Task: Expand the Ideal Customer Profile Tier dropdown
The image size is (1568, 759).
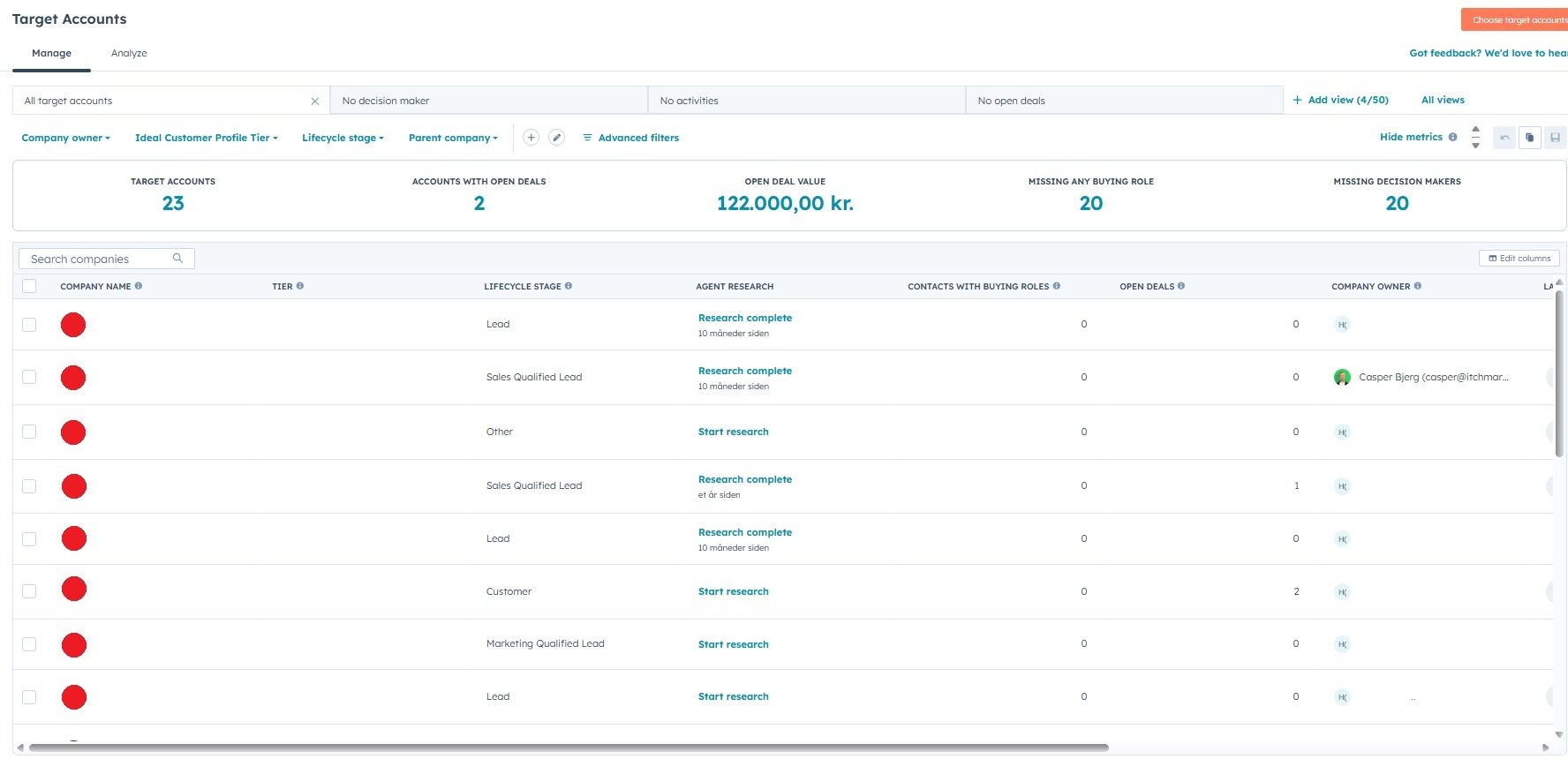Action: (206, 138)
